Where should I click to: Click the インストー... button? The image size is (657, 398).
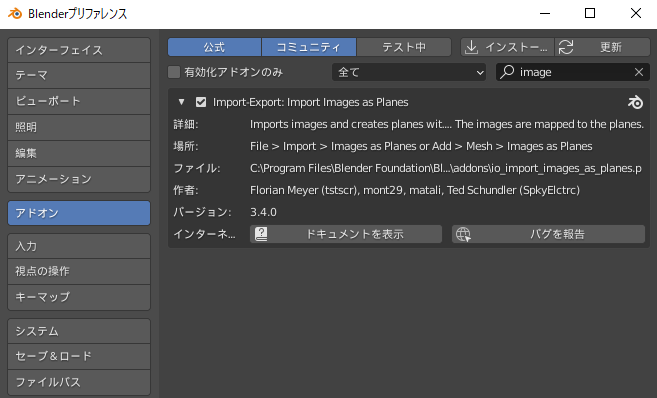pyautogui.click(x=507, y=47)
